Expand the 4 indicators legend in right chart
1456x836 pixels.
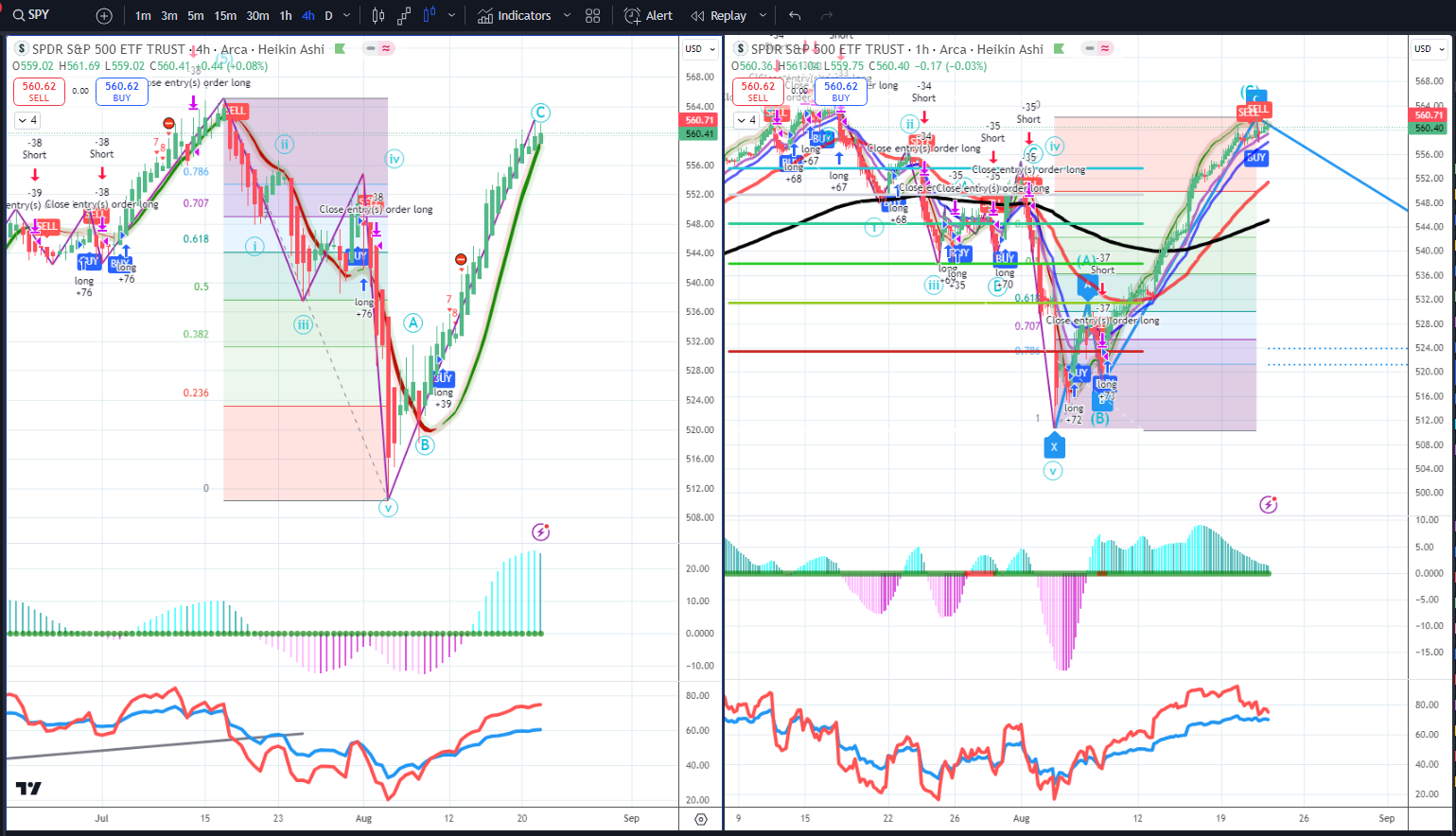(746, 120)
